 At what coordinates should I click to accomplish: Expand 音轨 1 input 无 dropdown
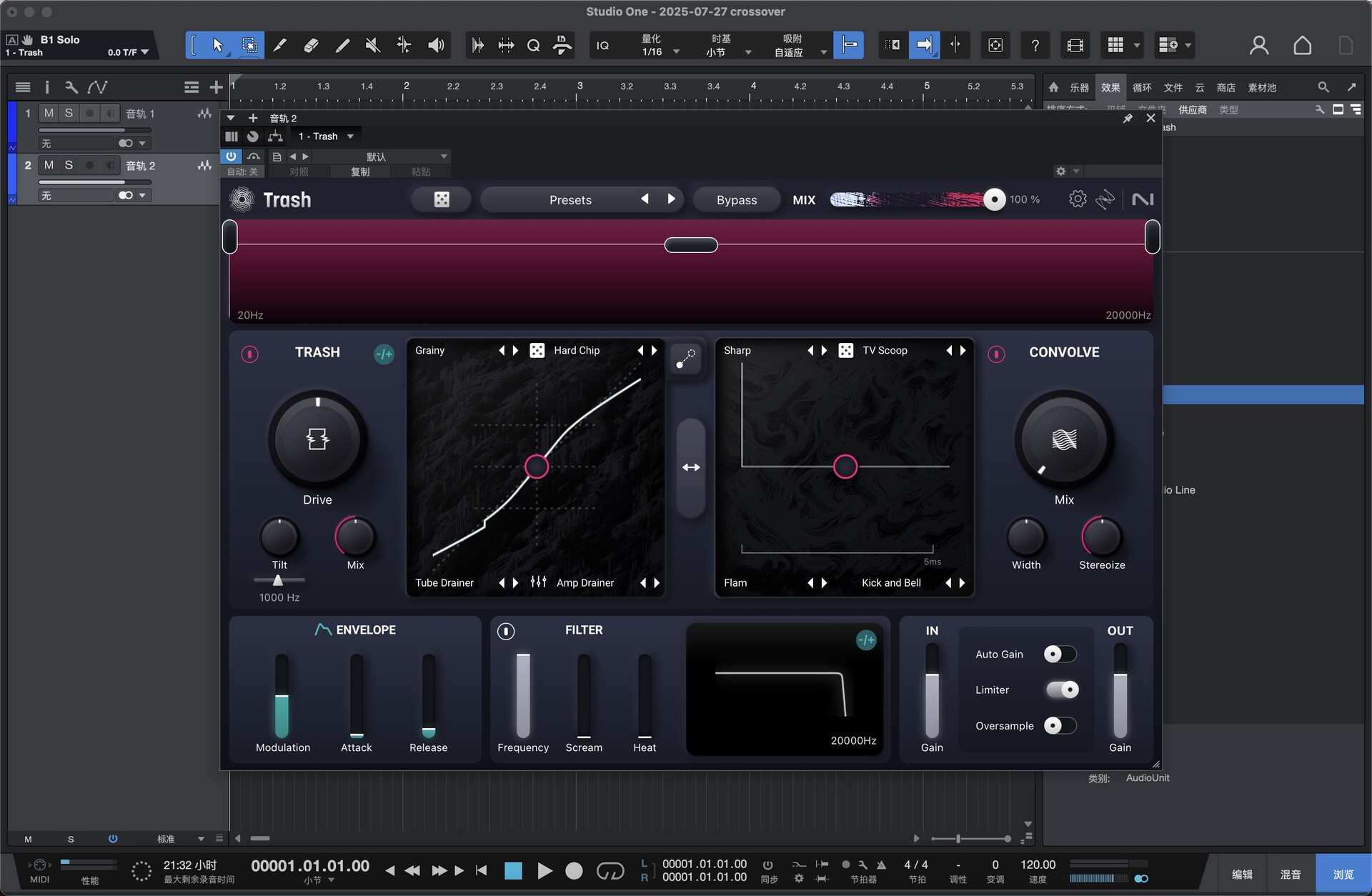[x=77, y=143]
